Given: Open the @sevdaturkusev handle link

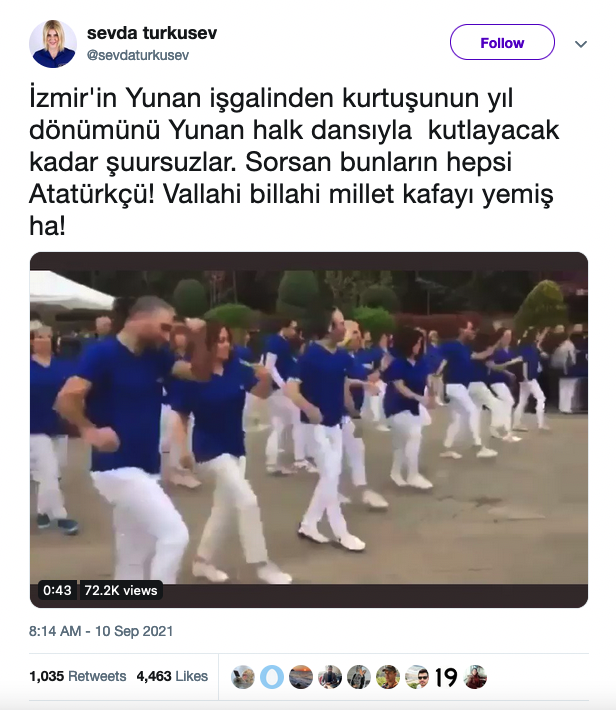Looking at the screenshot, I should tap(138, 55).
